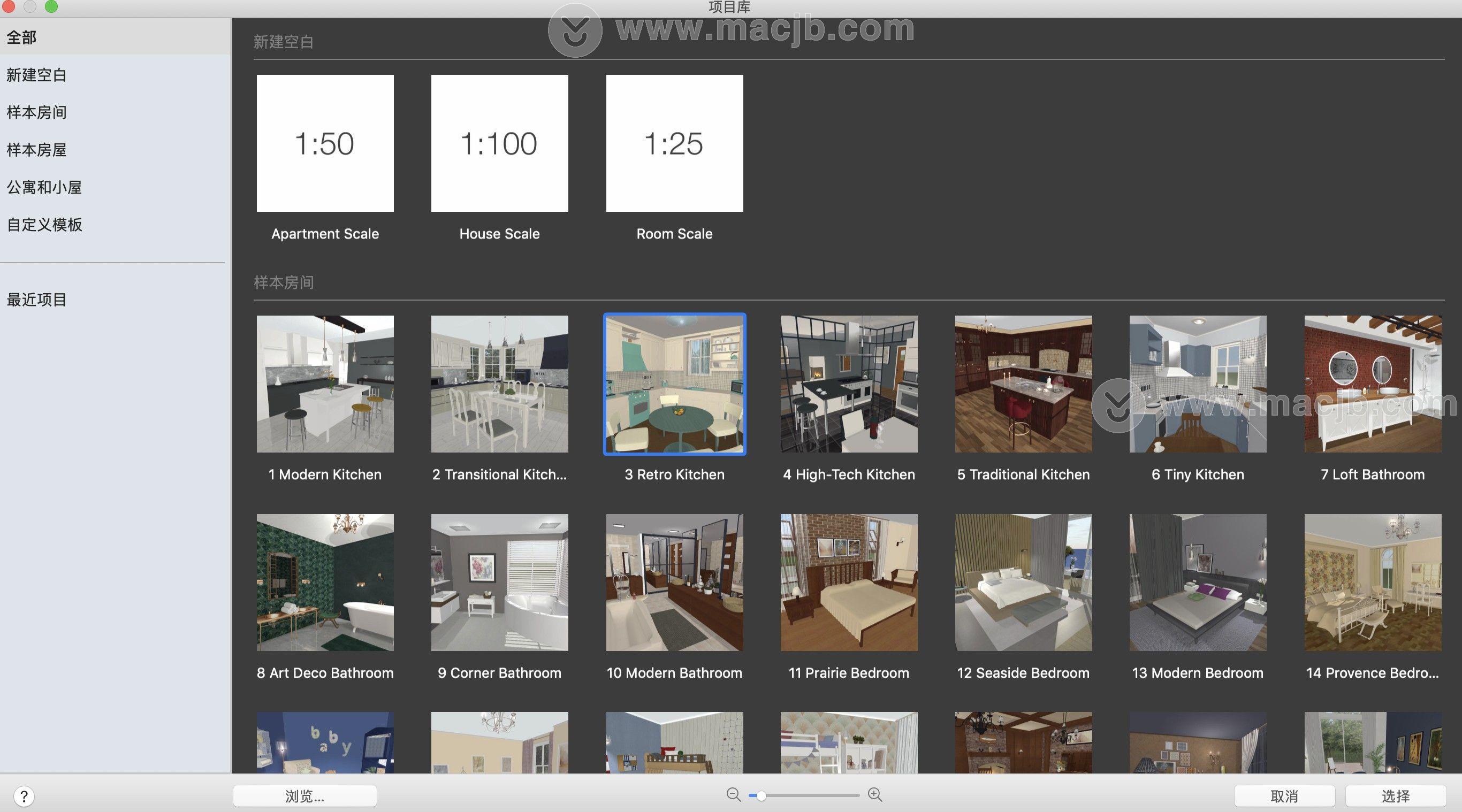The image size is (1462, 812).
Task: Select 公寓和小屋 in the sidebar
Action: (x=43, y=187)
